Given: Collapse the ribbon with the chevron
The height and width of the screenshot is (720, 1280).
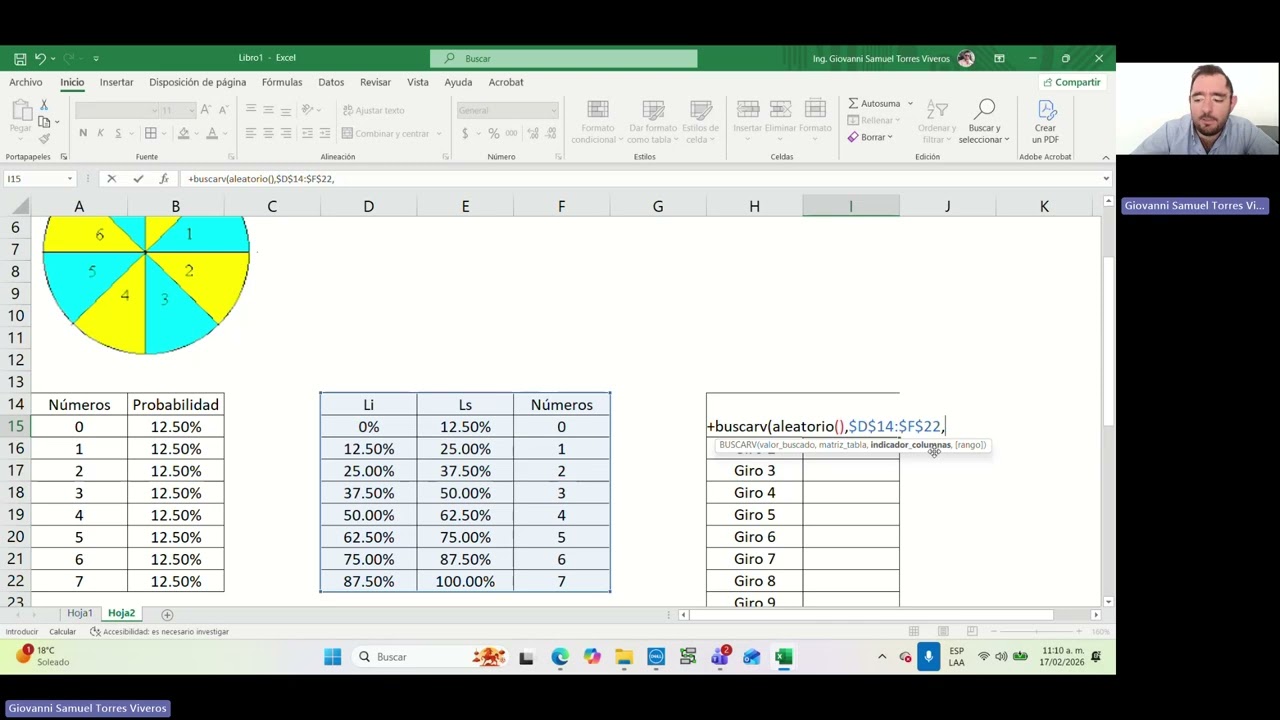Looking at the screenshot, I should (x=1105, y=157).
